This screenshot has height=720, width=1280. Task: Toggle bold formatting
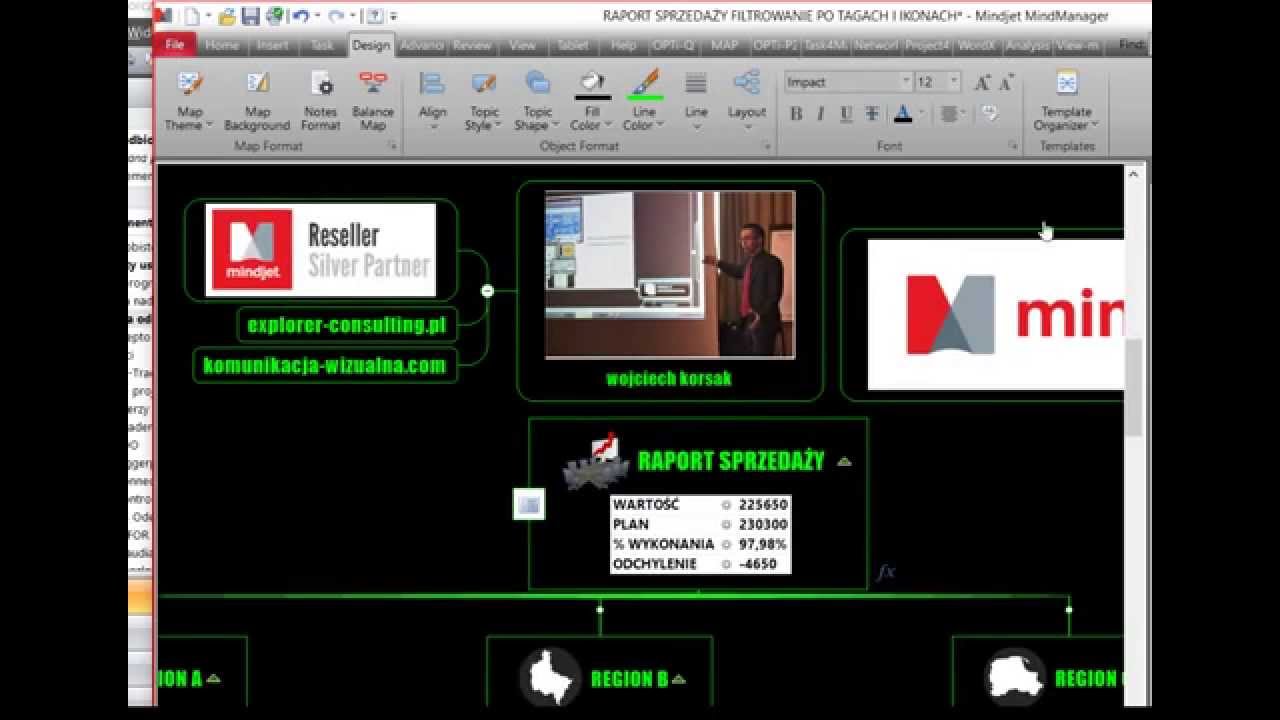pyautogui.click(x=796, y=114)
